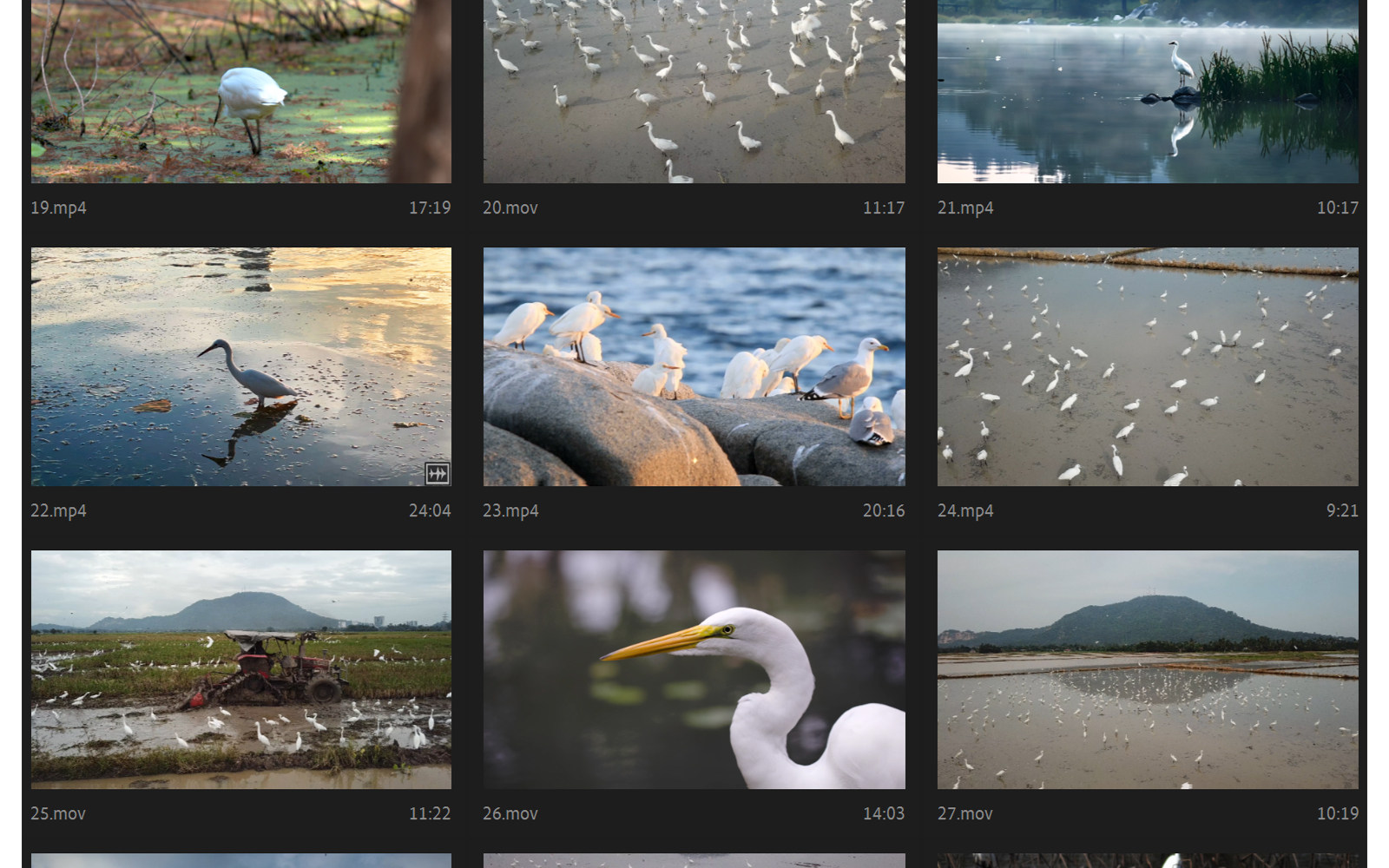
Task: Click the file name 24.mp4
Action: coord(965,511)
